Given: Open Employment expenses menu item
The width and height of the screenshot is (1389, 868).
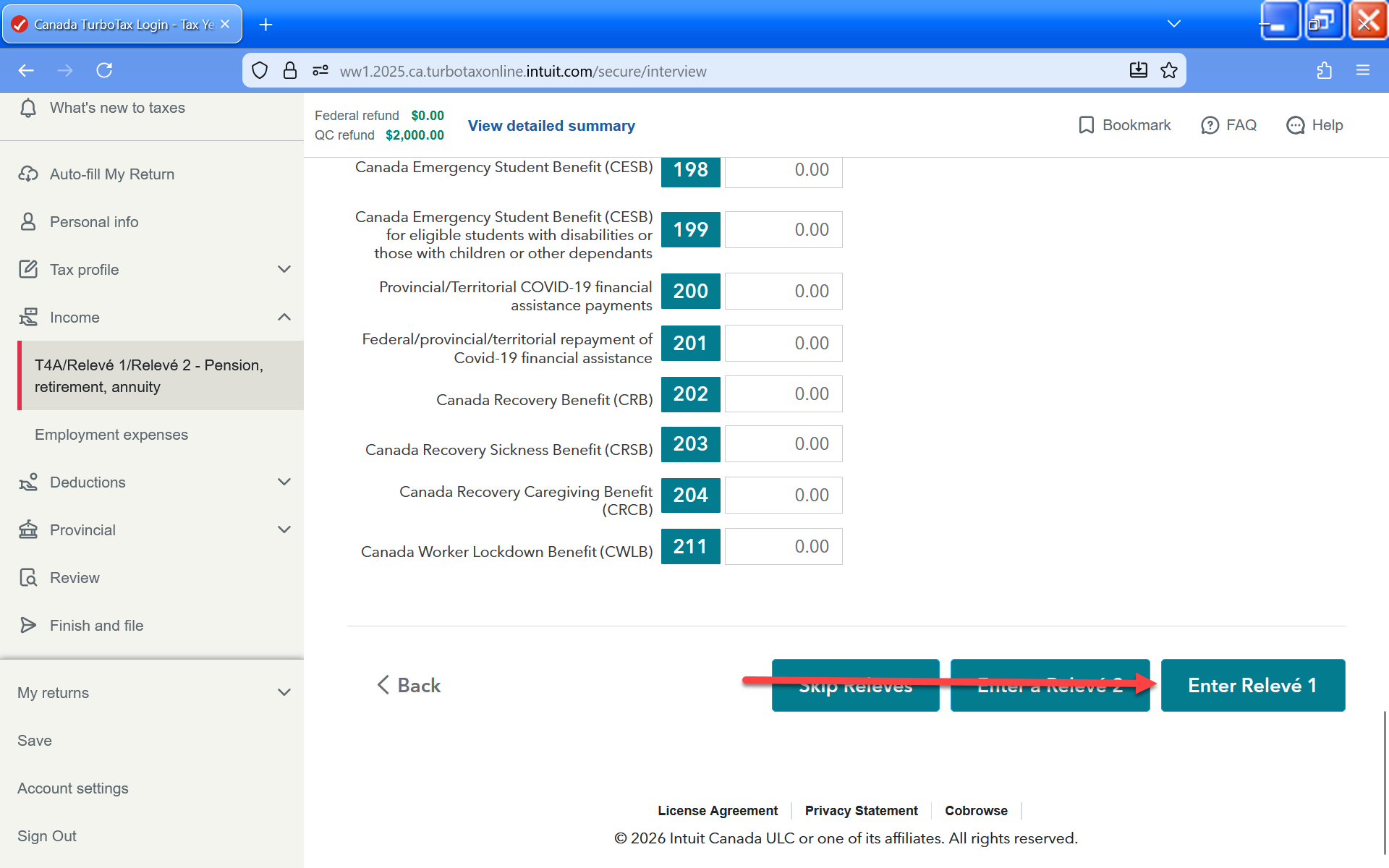Looking at the screenshot, I should [111, 435].
